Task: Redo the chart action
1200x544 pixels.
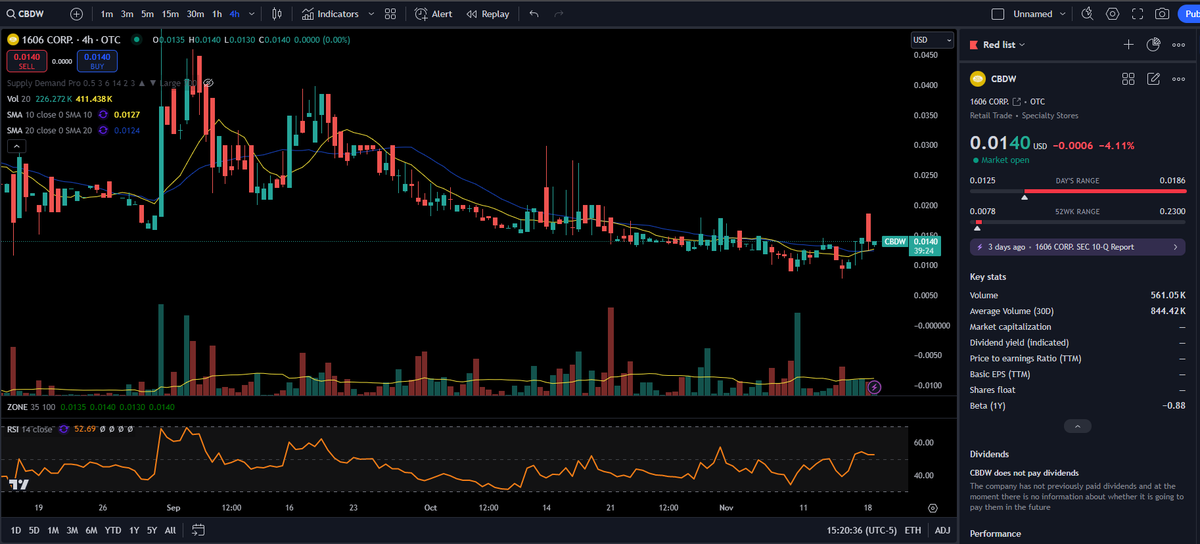Action: pyautogui.click(x=558, y=14)
